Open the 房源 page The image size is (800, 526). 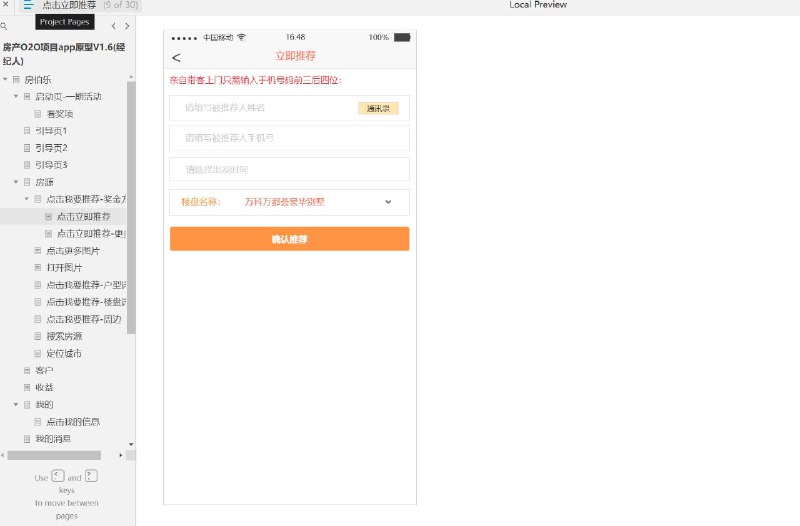[x=44, y=182]
